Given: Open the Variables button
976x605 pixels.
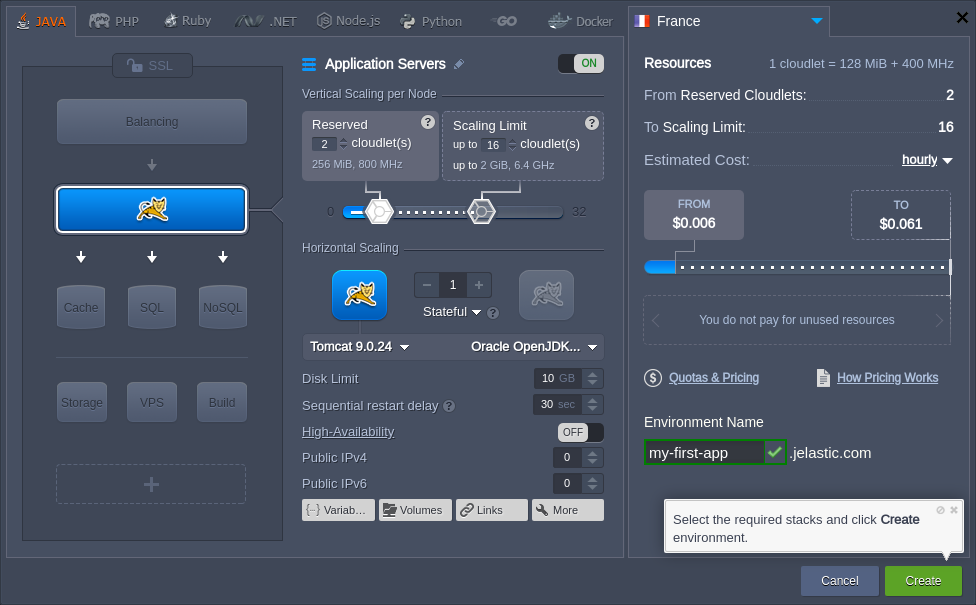Looking at the screenshot, I should (338, 510).
